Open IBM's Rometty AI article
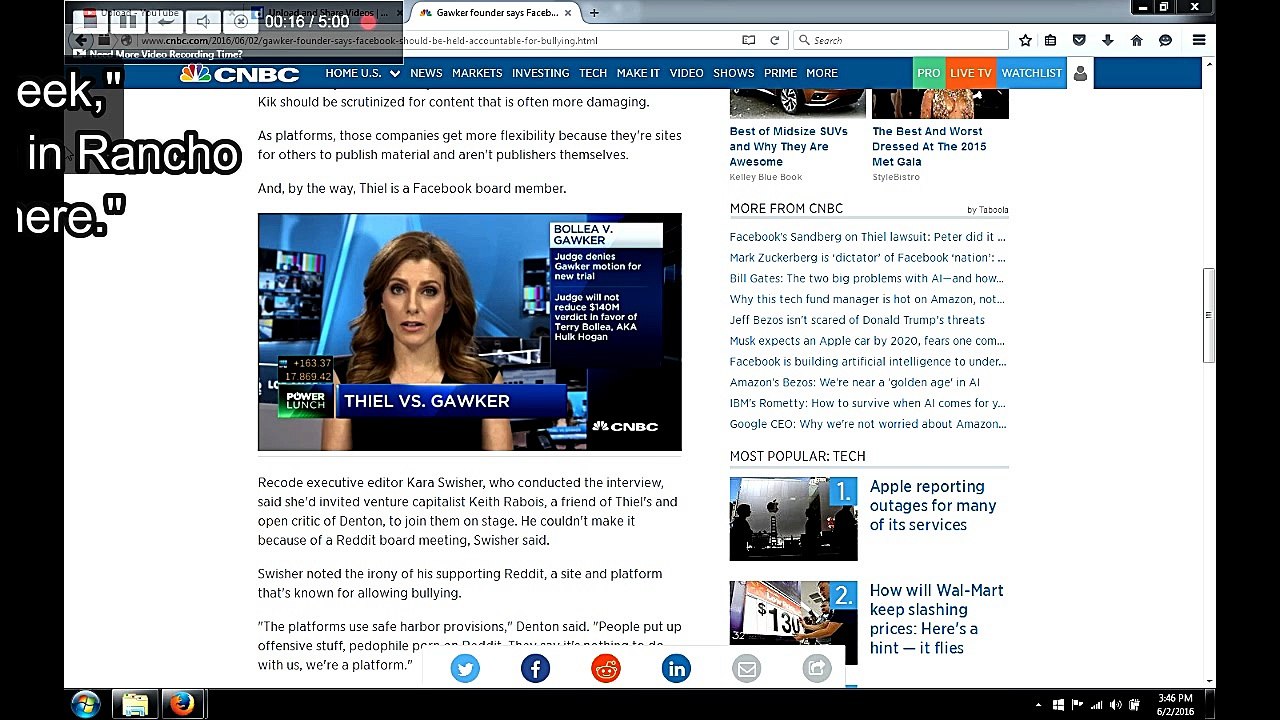Viewport: 1280px width, 720px height. pyautogui.click(x=867, y=403)
